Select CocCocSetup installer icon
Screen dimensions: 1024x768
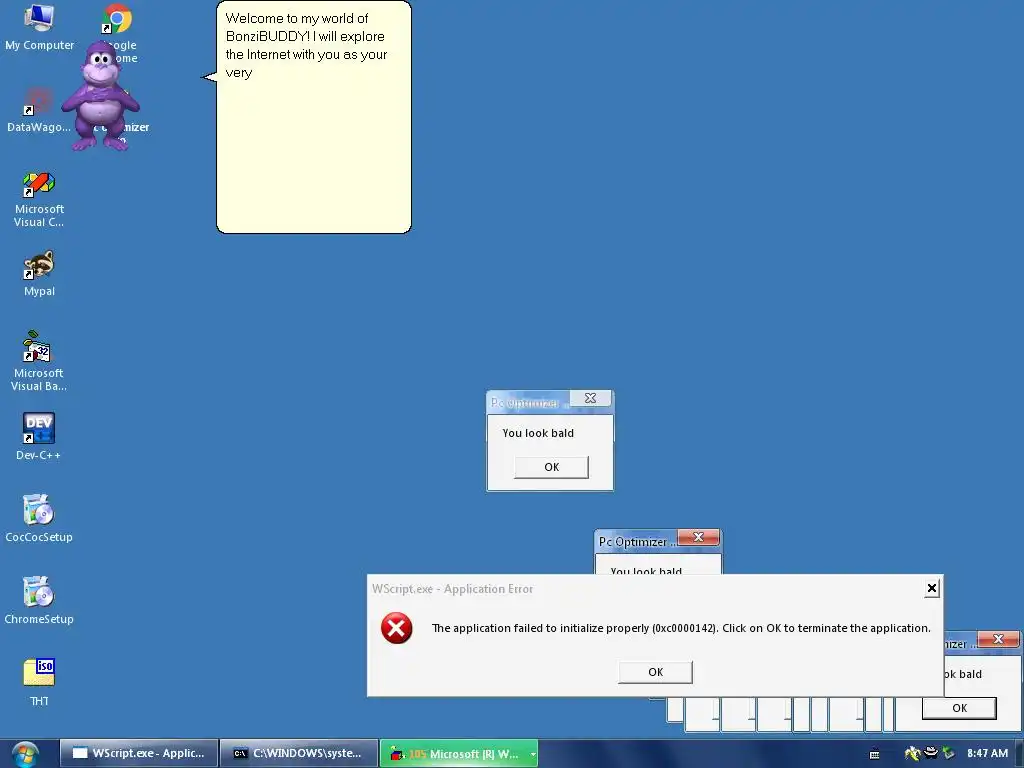tap(39, 519)
